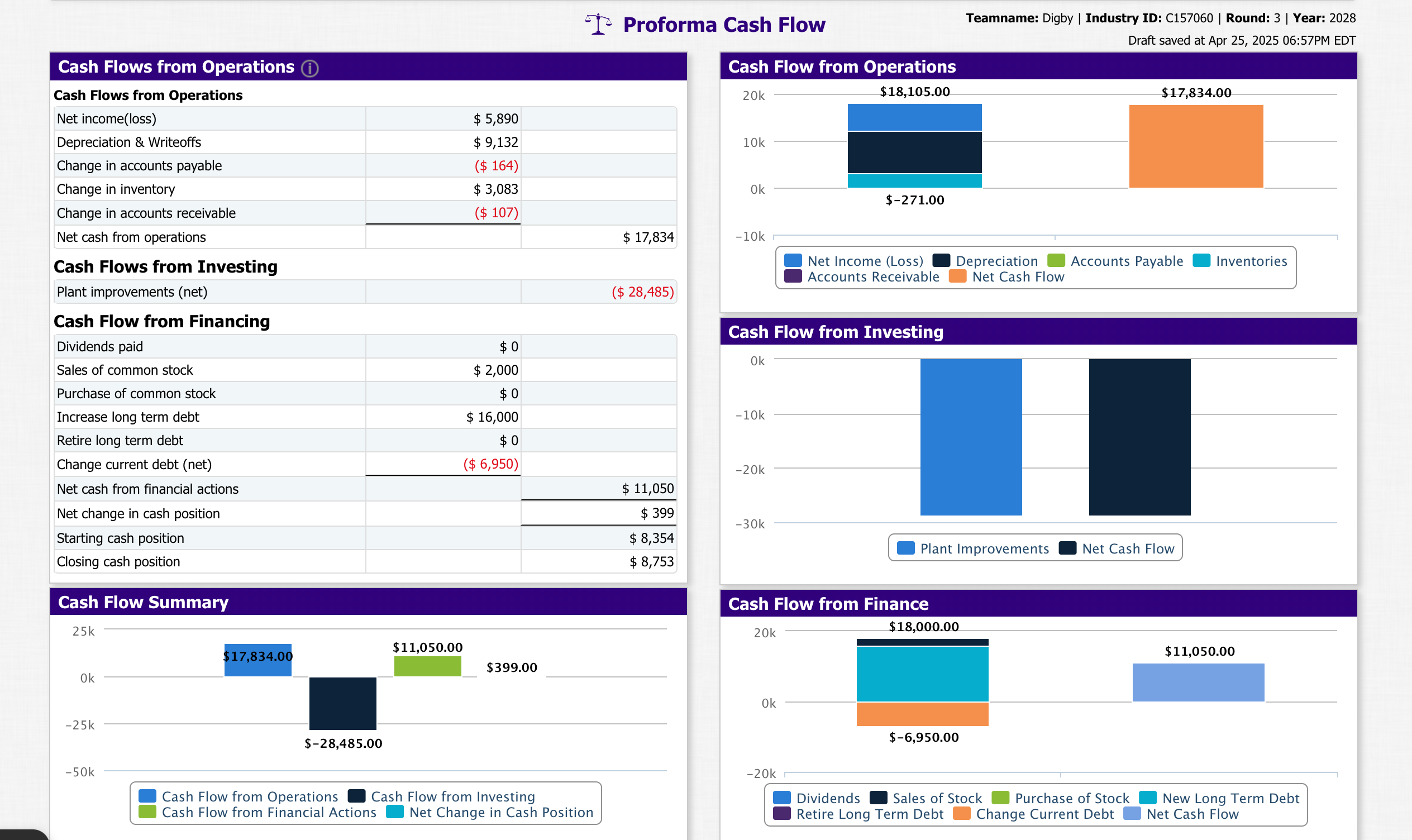1412x840 pixels.
Task: Toggle Net Change in Cash Position legend item
Action: [501, 812]
